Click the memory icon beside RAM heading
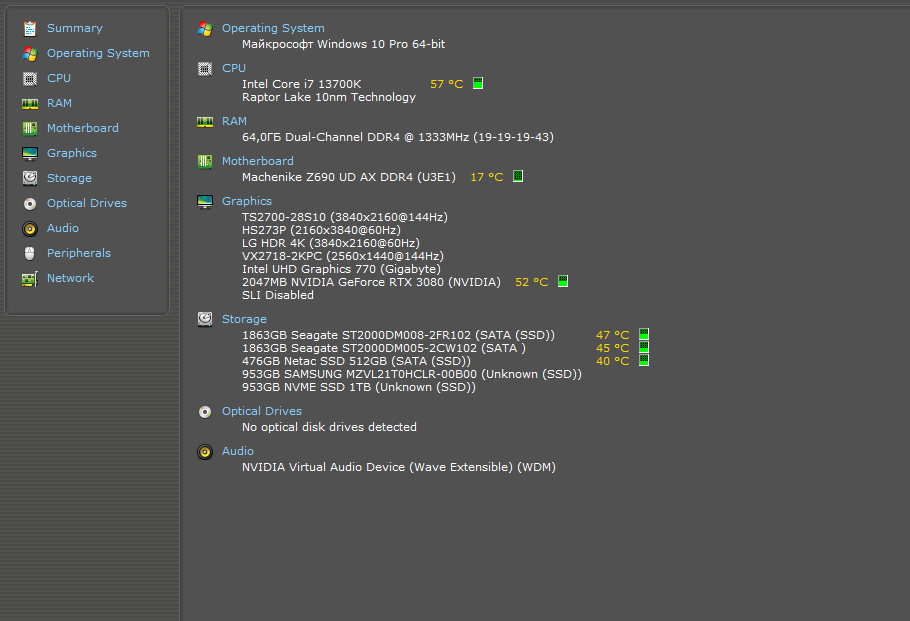The image size is (910, 621). pyautogui.click(x=205, y=122)
